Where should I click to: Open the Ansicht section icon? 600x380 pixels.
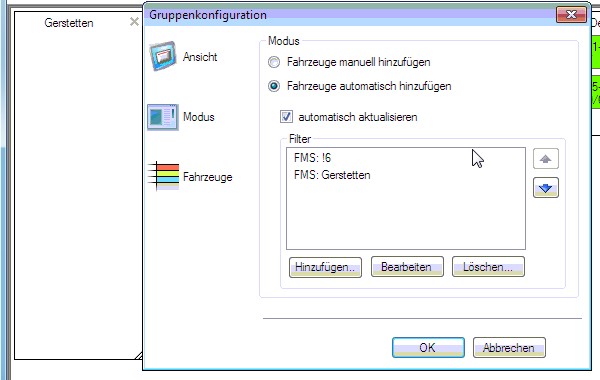click(x=163, y=56)
